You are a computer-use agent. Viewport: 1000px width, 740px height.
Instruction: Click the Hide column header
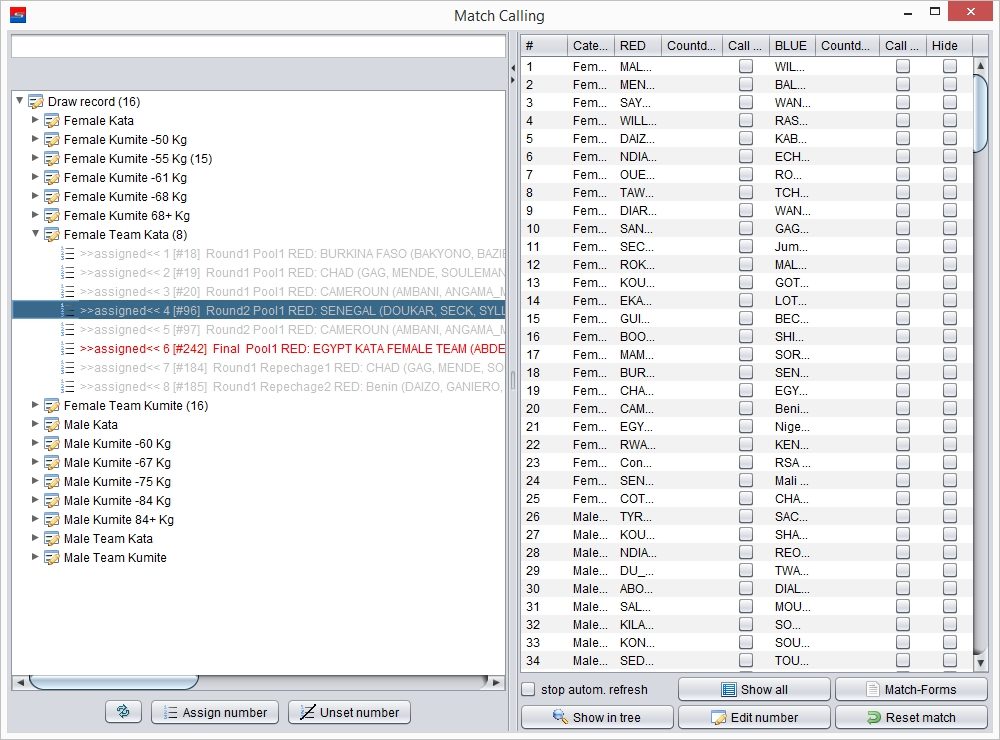click(x=949, y=46)
